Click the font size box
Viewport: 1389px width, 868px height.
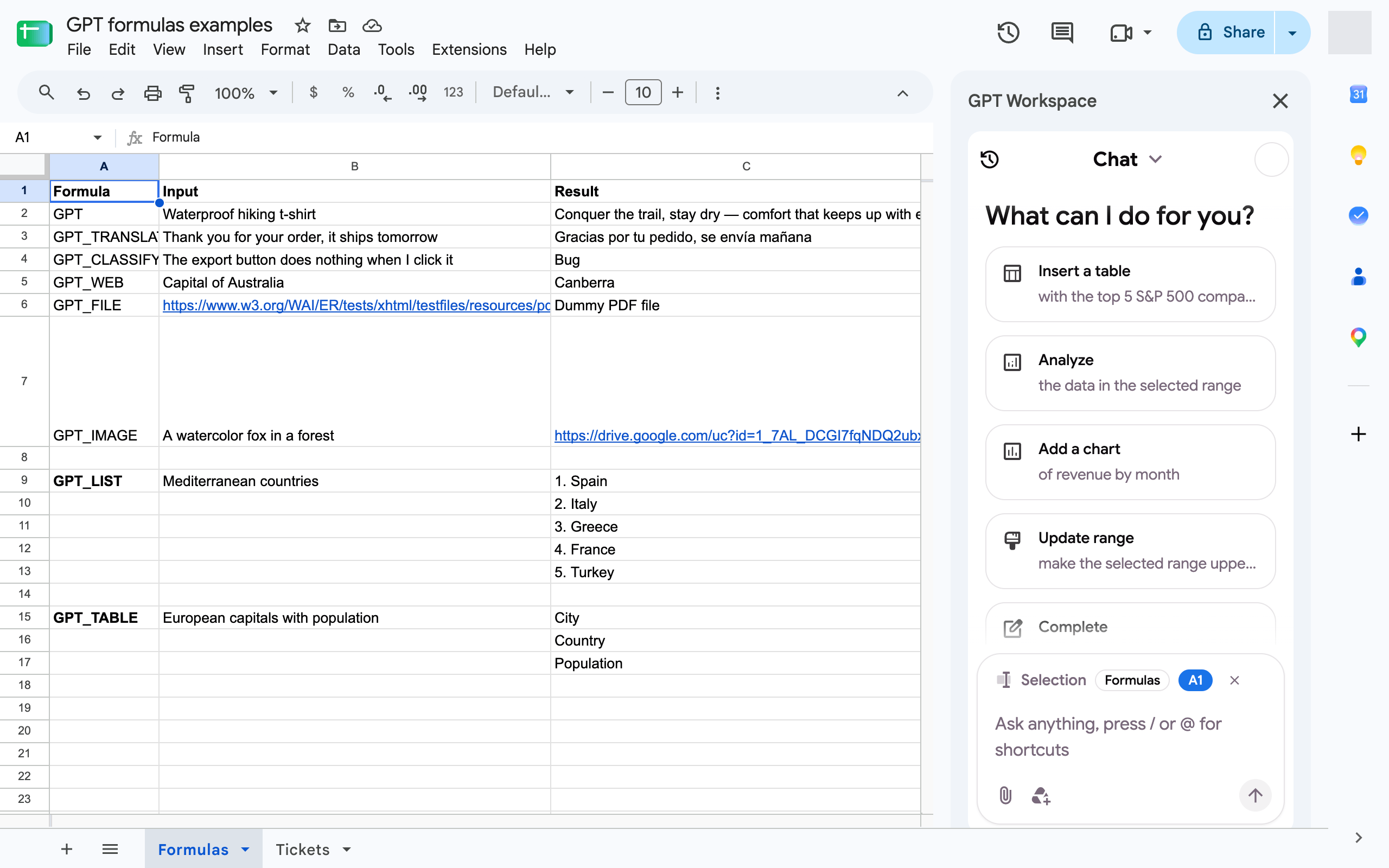(643, 92)
